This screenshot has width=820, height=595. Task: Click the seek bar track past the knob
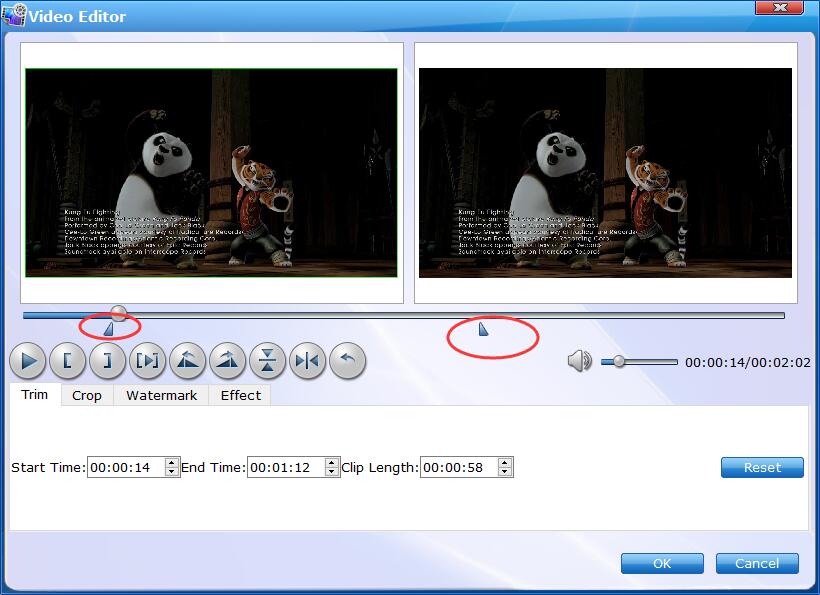[x=455, y=315]
